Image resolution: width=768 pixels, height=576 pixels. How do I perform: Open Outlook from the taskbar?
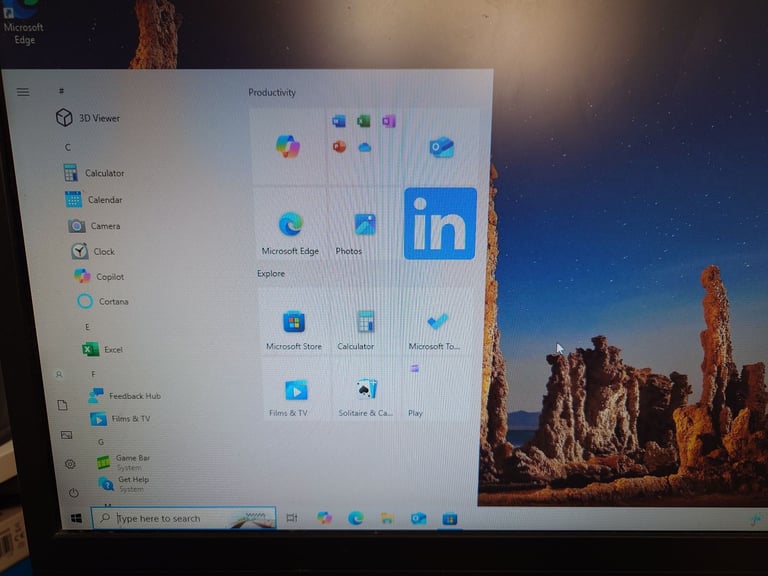[x=418, y=519]
